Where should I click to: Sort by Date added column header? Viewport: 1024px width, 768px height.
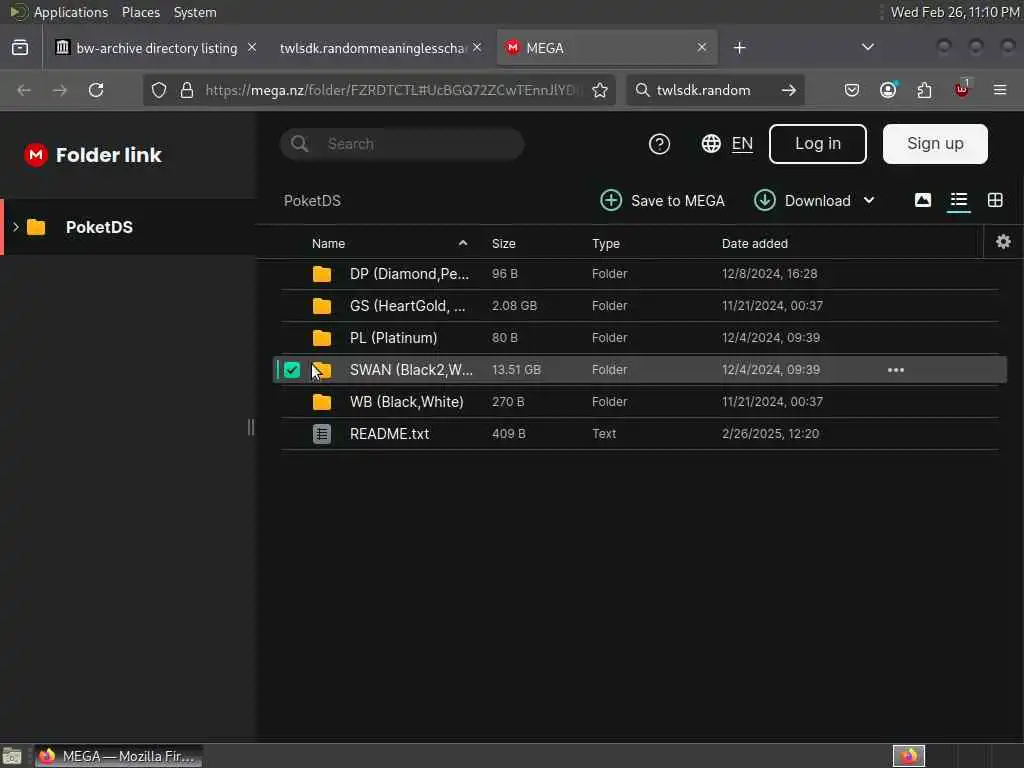(754, 243)
